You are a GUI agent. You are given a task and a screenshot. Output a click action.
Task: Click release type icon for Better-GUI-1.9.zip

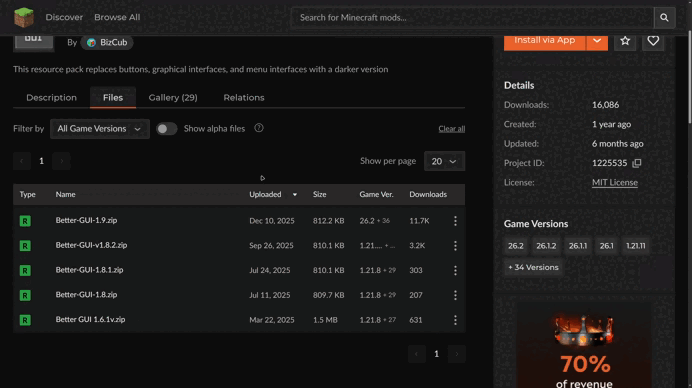25,221
